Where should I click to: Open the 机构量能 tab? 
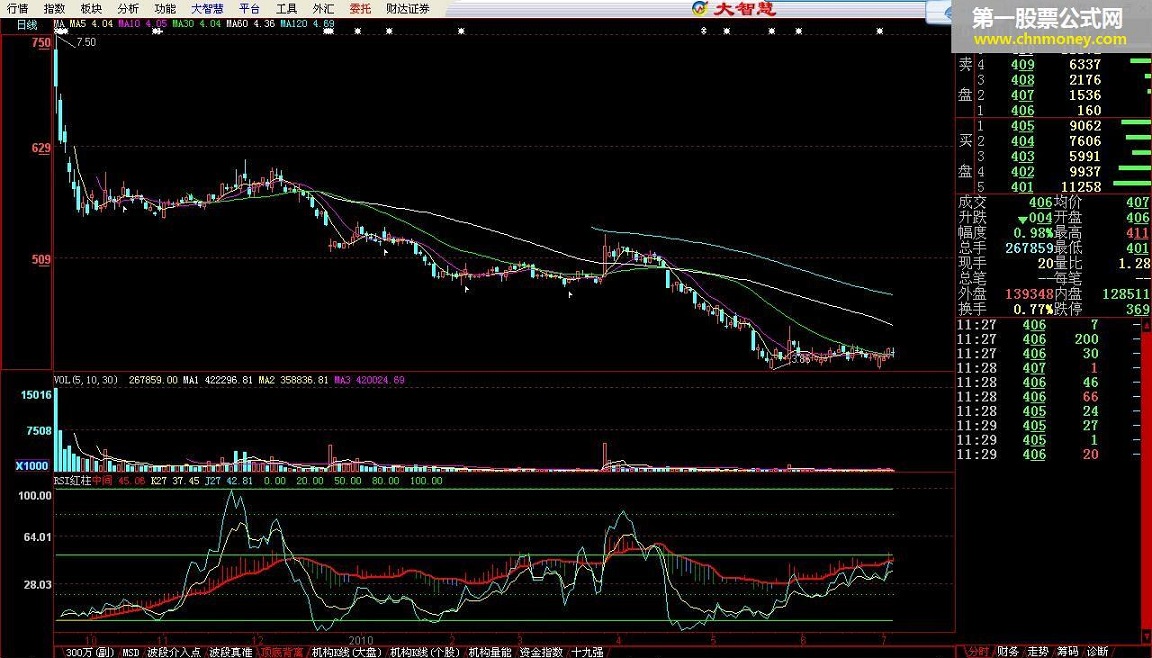click(490, 652)
